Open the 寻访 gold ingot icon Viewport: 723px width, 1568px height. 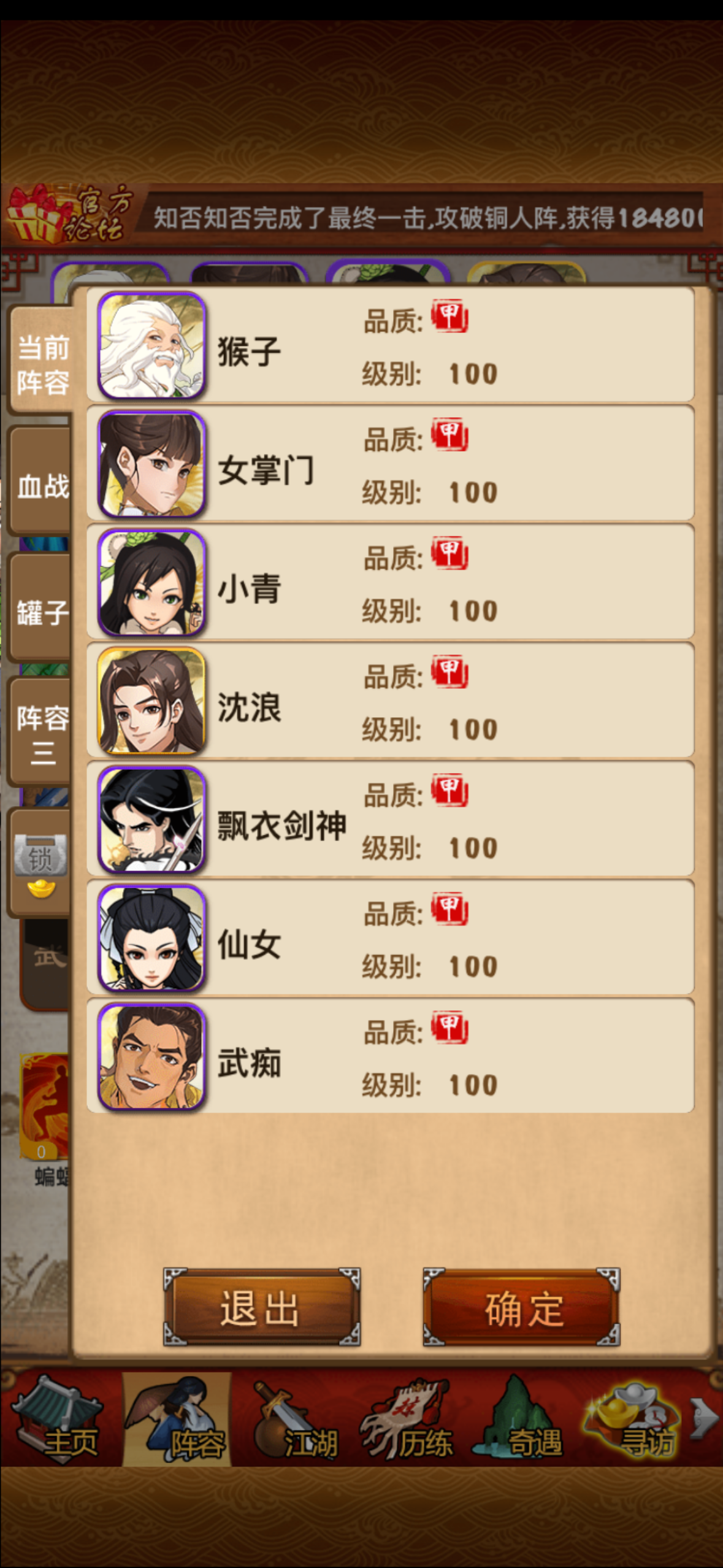coord(632,1419)
